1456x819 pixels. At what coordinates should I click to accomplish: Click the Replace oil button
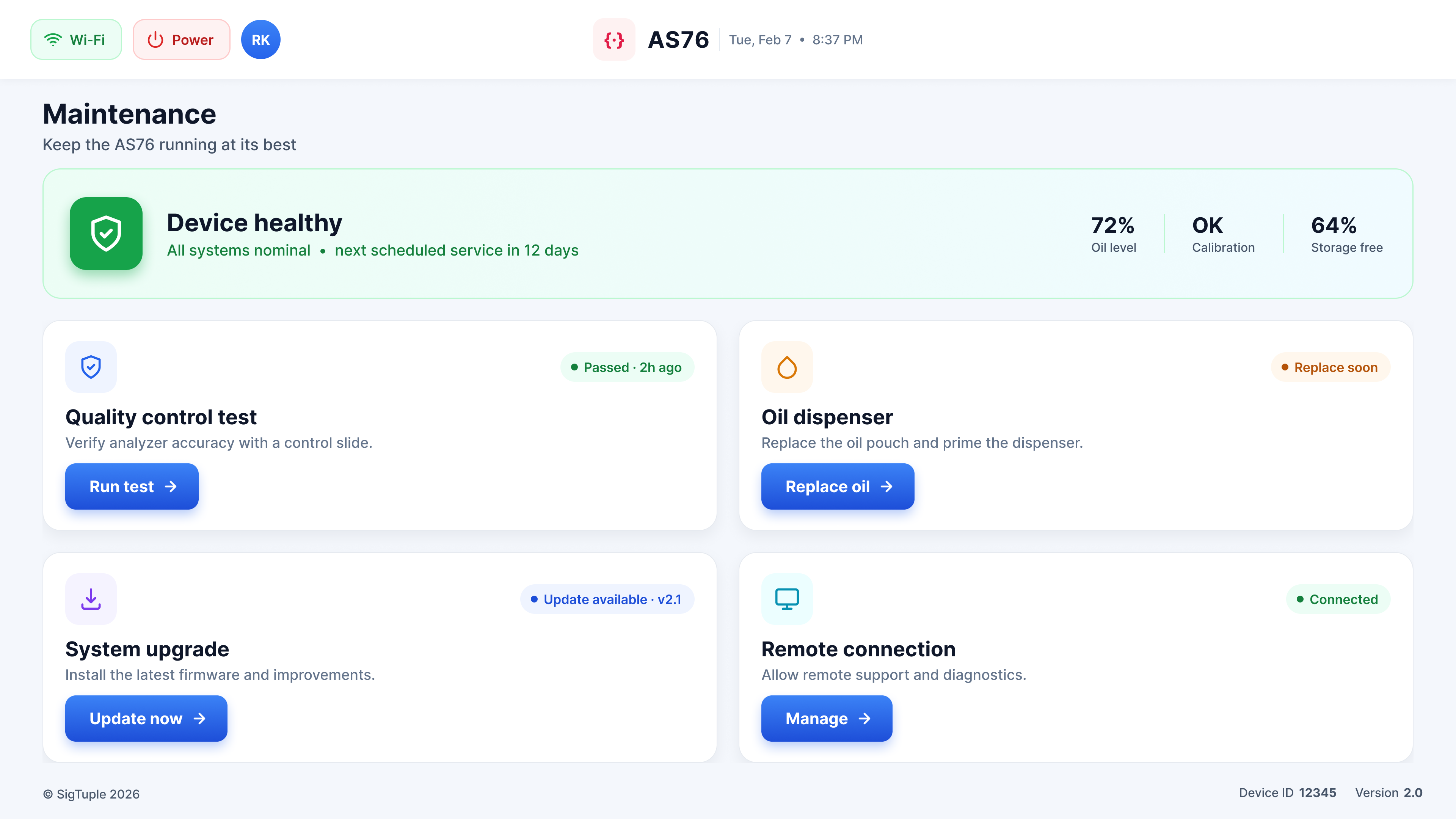click(838, 486)
